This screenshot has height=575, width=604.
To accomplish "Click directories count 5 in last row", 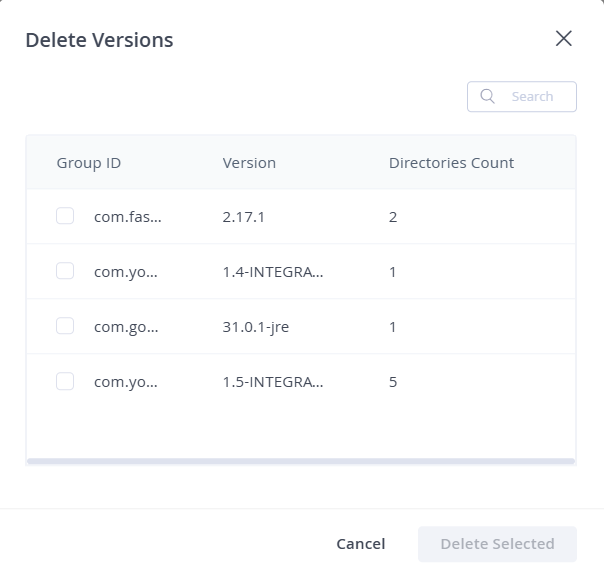I will 393,382.
